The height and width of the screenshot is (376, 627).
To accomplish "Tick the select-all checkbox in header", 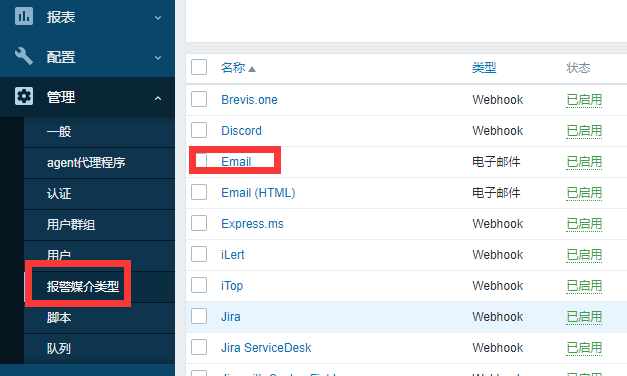I will tap(199, 67).
